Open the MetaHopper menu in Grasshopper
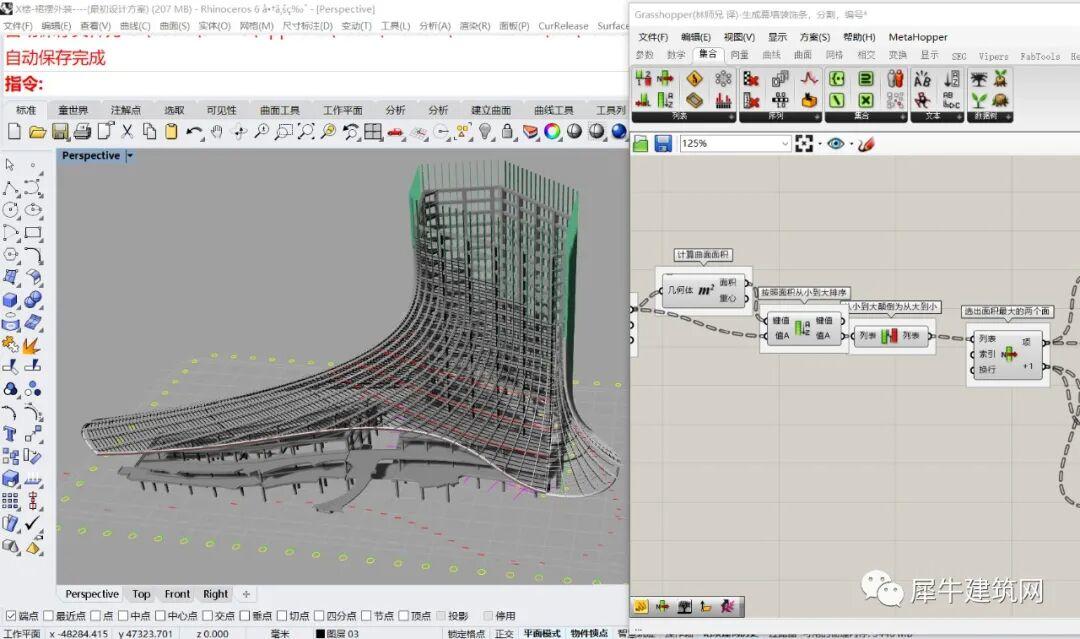The height and width of the screenshot is (639, 1080). click(x=917, y=36)
